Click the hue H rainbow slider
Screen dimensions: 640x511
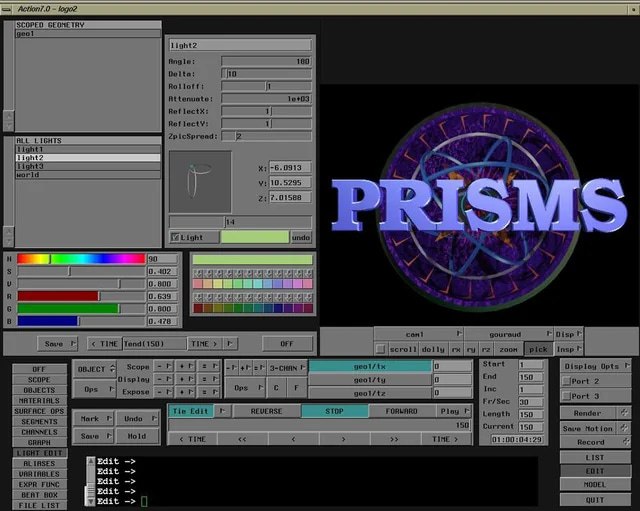[81, 259]
